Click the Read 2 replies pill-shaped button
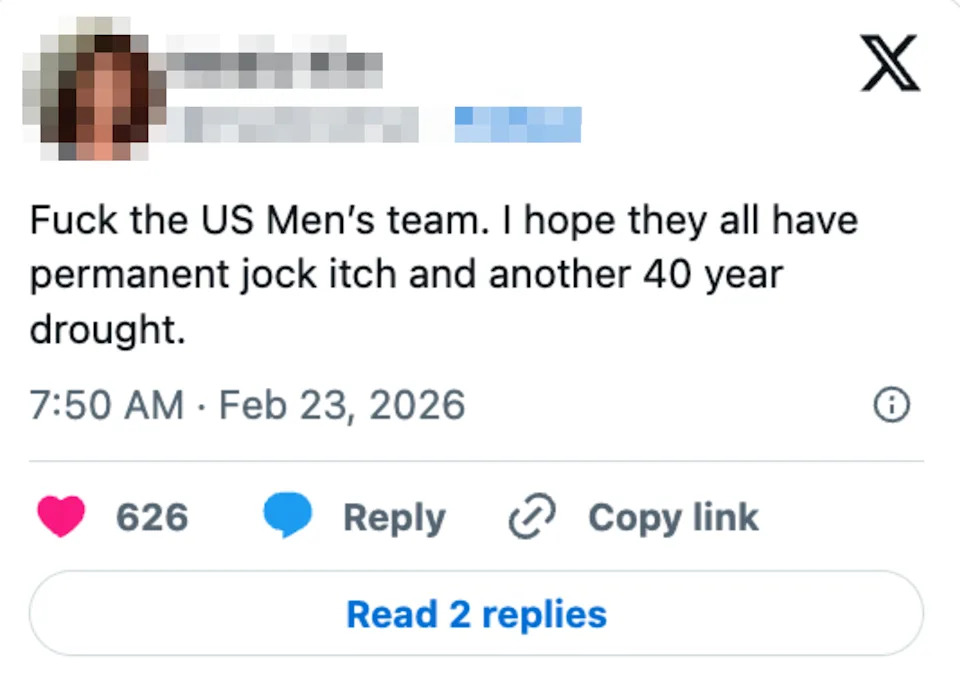Screen dimensions: 960x676 (477, 613)
